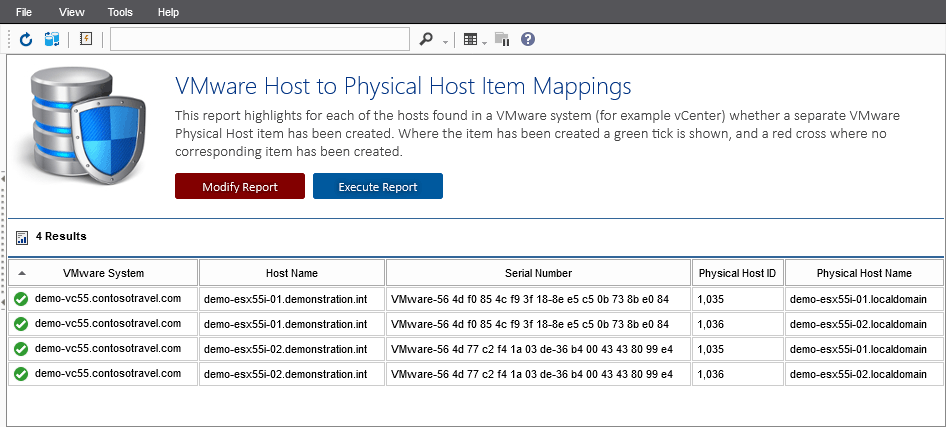Screen dimensions: 946x427
Task: Click the sort arrow in VMware System header
Action: 22,273
